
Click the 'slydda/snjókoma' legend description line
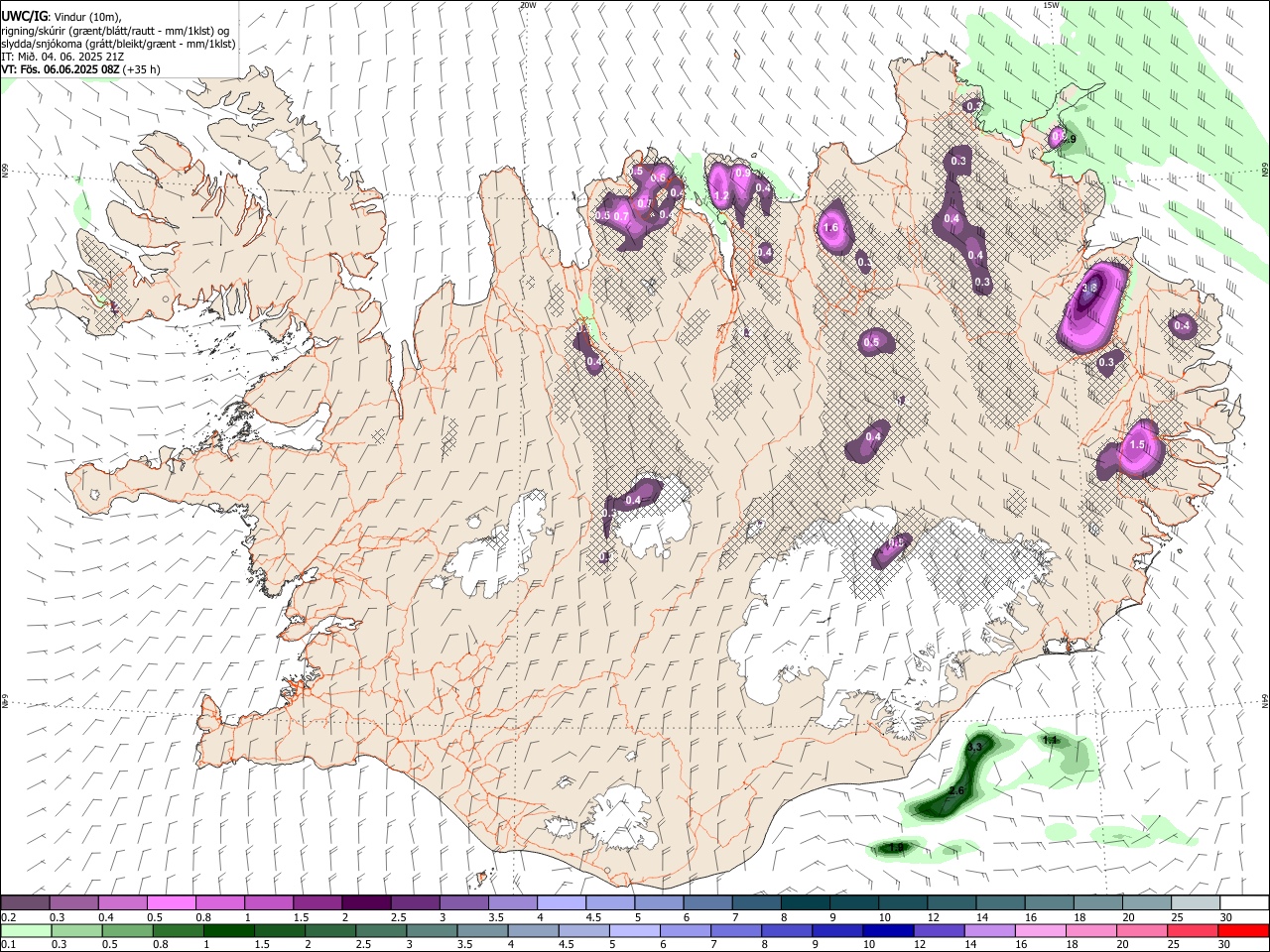(118, 44)
